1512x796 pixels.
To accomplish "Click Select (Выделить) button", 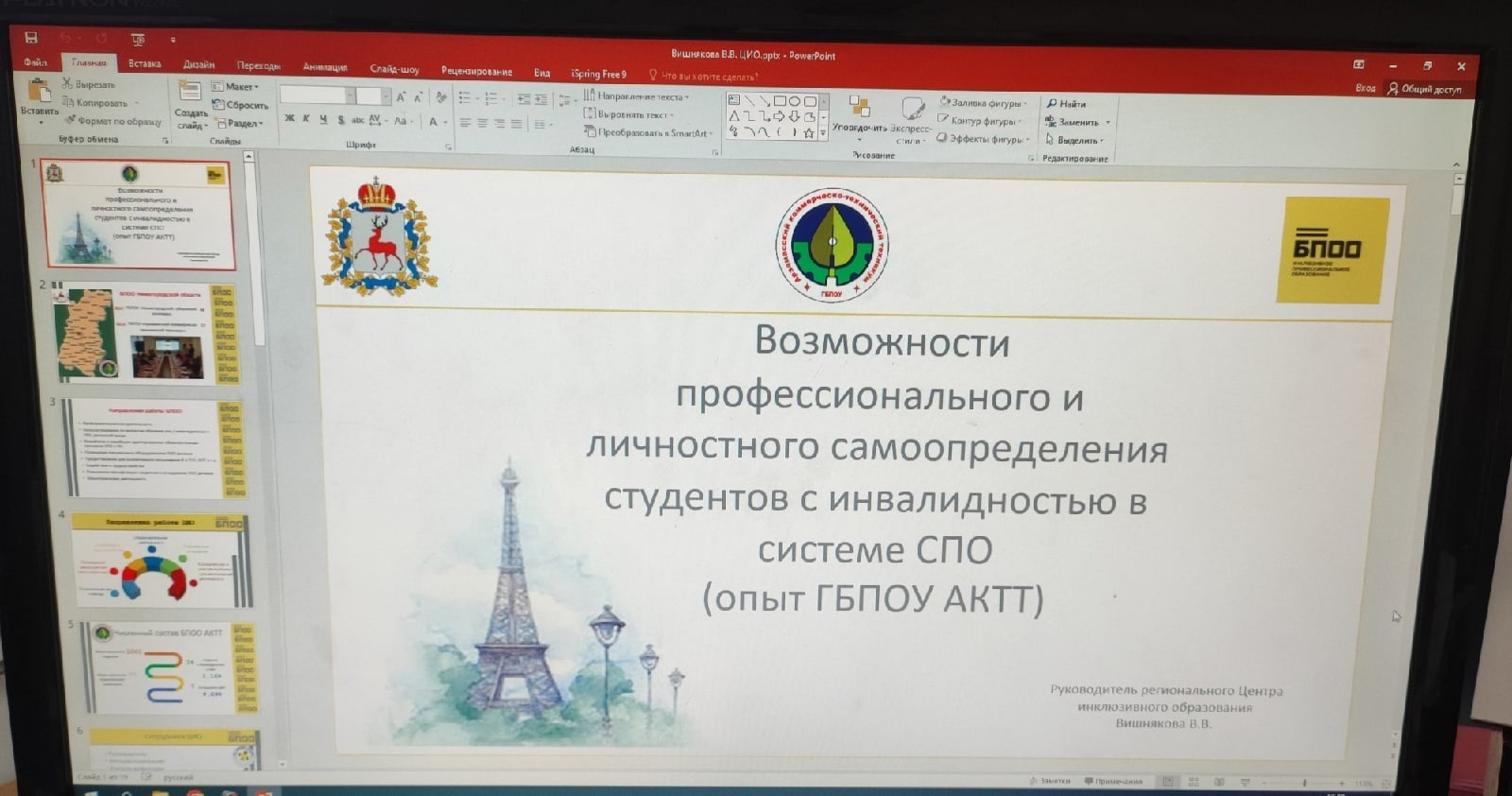I will [1074, 140].
